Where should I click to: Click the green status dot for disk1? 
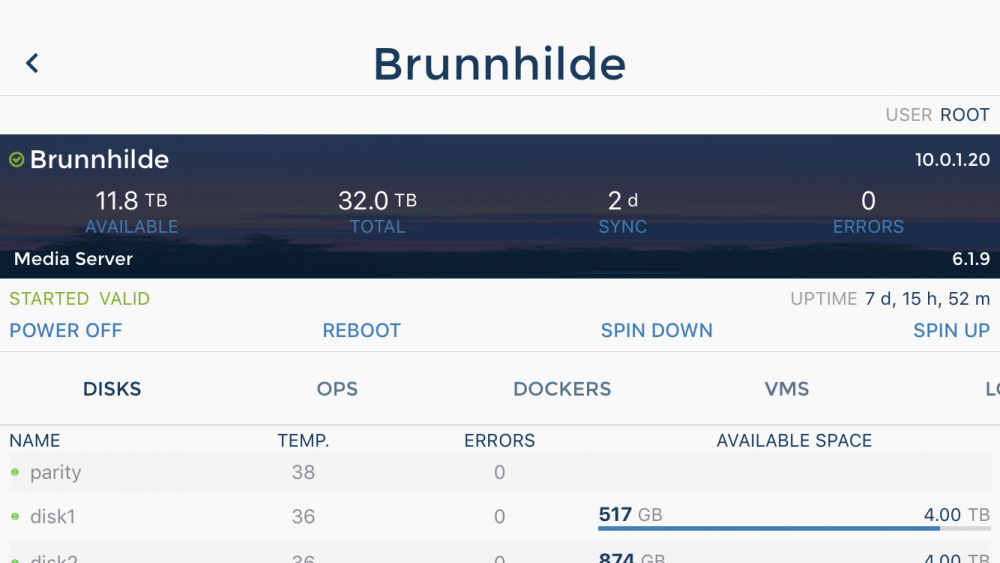coord(15,516)
